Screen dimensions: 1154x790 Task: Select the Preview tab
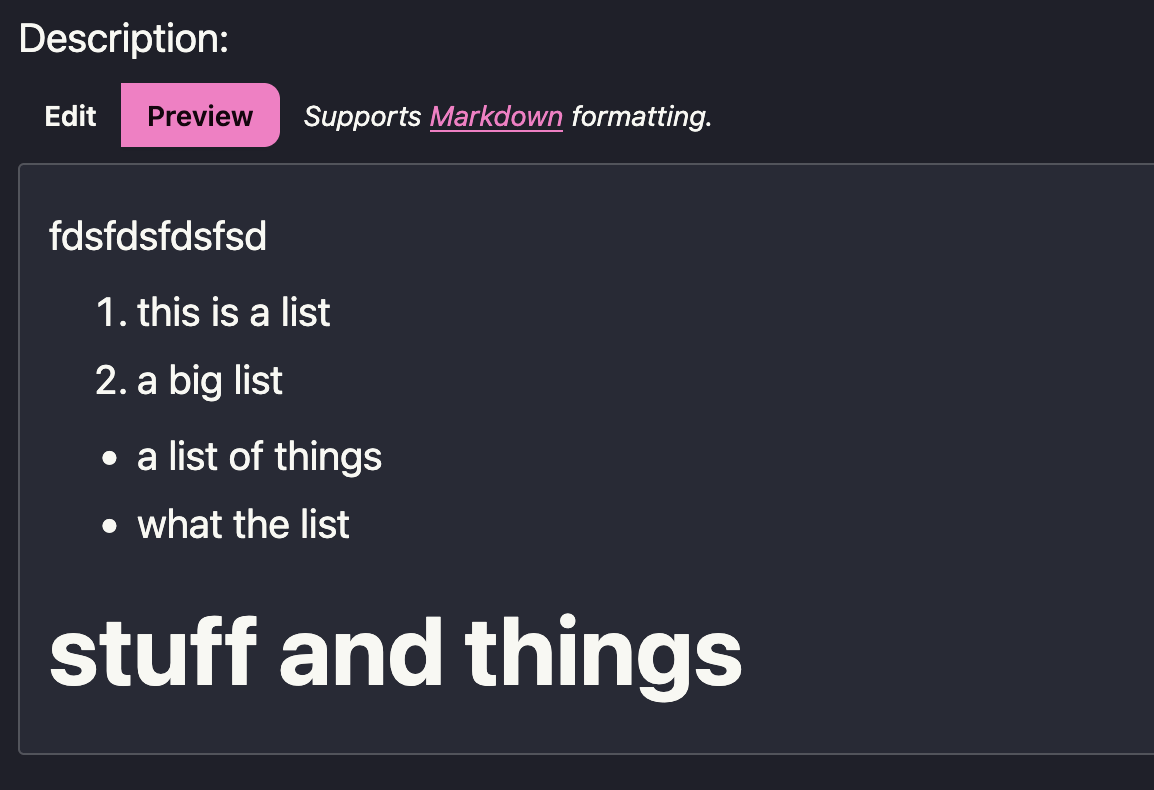pos(200,116)
